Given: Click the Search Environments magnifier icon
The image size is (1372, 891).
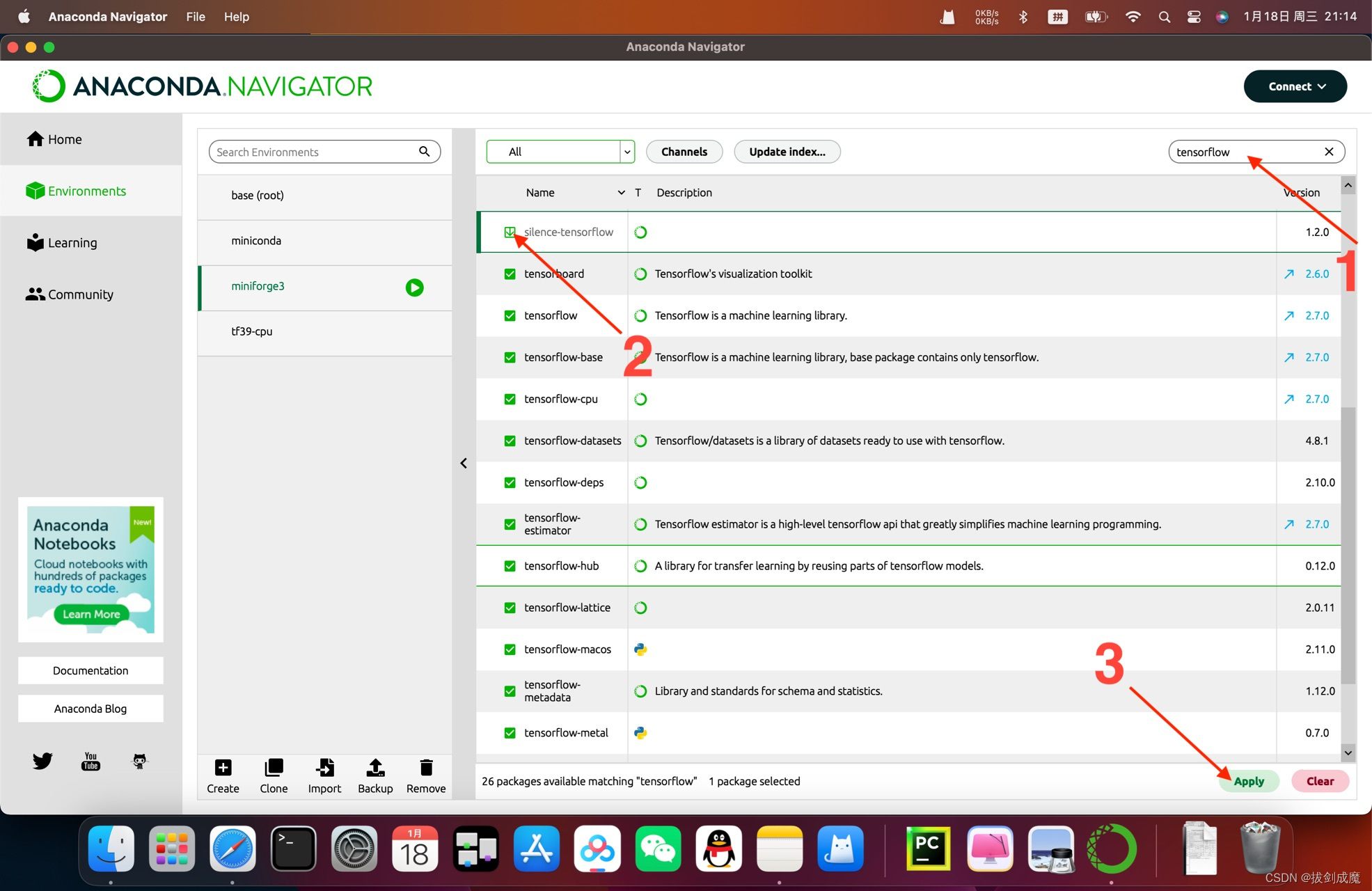Looking at the screenshot, I should (x=425, y=151).
